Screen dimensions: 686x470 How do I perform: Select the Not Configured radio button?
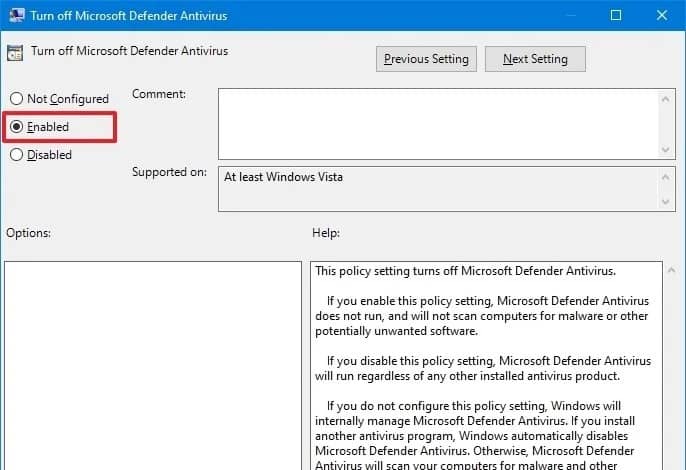[x=59, y=99]
